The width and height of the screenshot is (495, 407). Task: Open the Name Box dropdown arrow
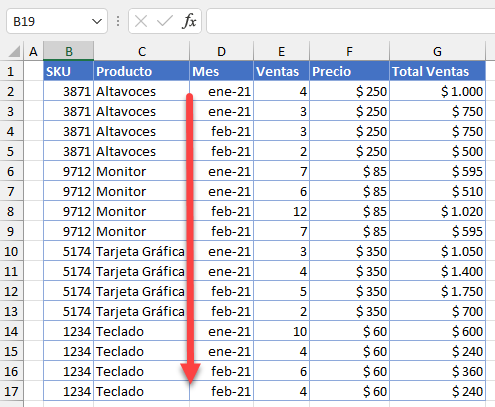pos(97,22)
